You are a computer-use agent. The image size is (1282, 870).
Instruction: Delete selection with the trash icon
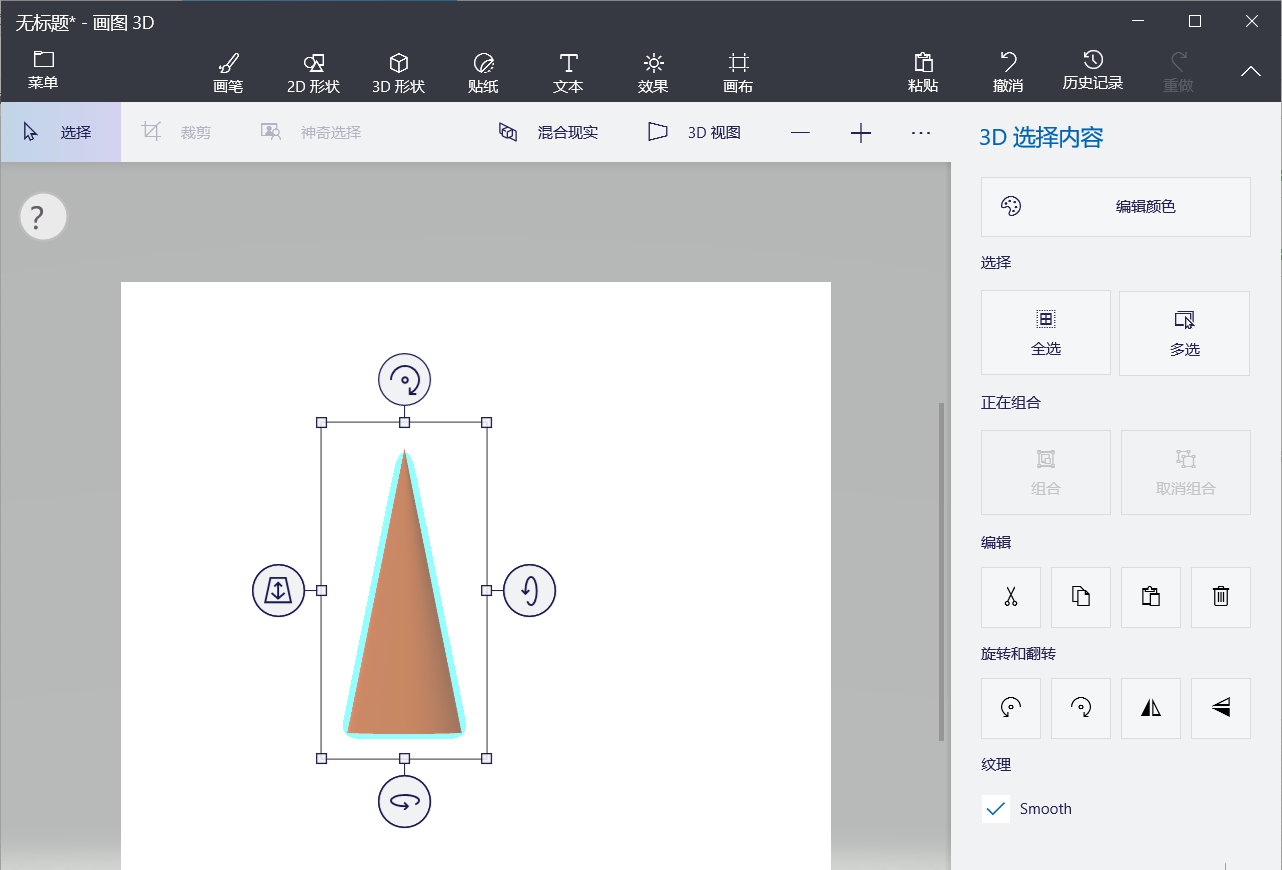tap(1221, 597)
